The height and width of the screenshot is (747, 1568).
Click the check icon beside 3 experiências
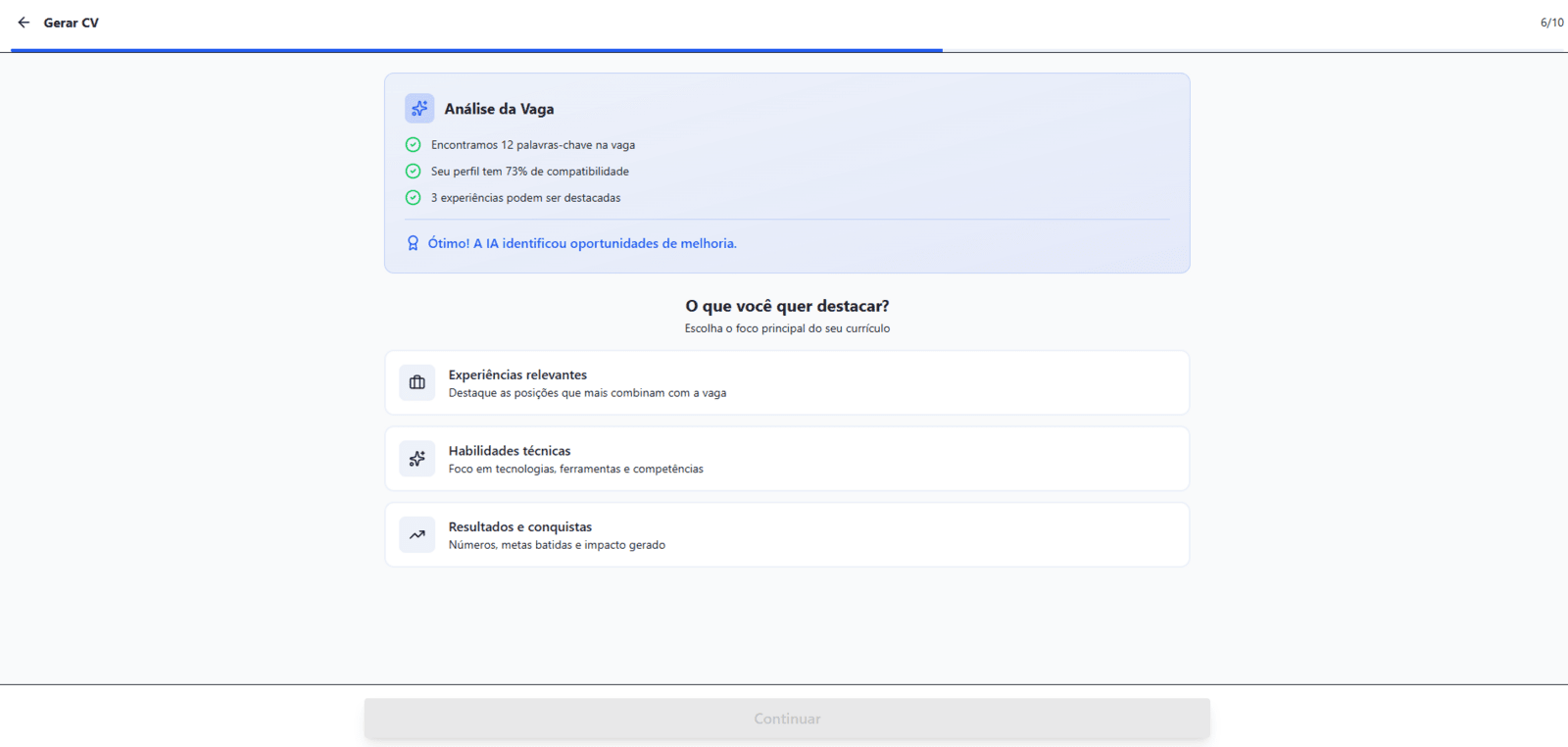[413, 198]
